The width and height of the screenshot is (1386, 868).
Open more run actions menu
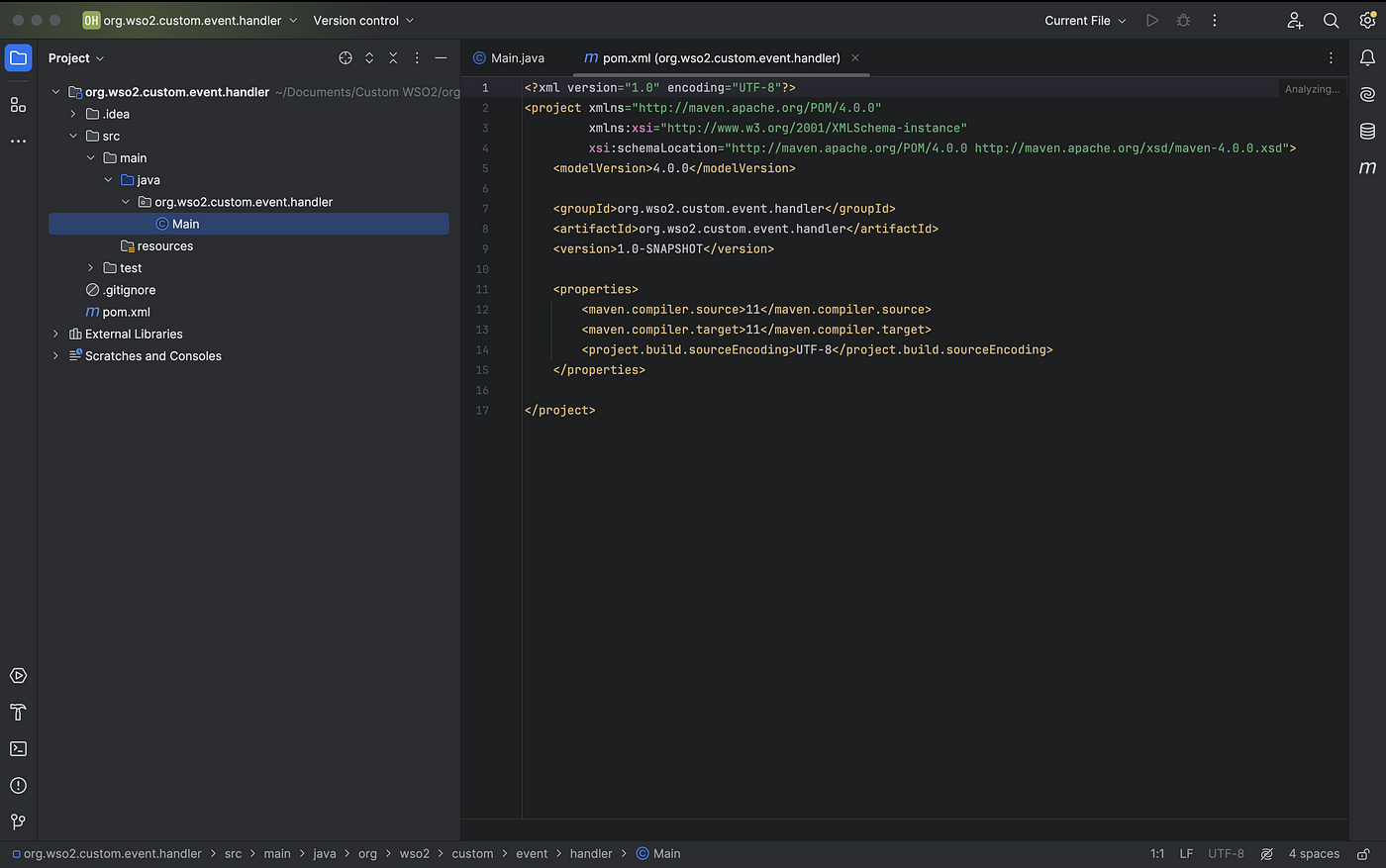click(1215, 21)
